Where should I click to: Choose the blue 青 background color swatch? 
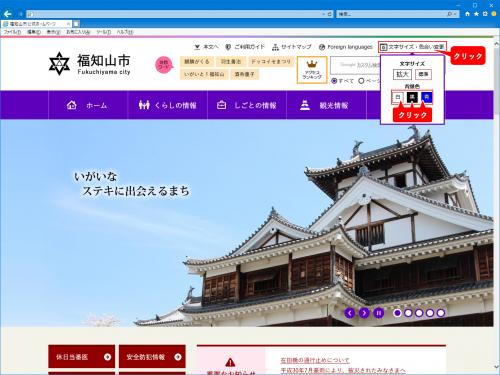[427, 97]
